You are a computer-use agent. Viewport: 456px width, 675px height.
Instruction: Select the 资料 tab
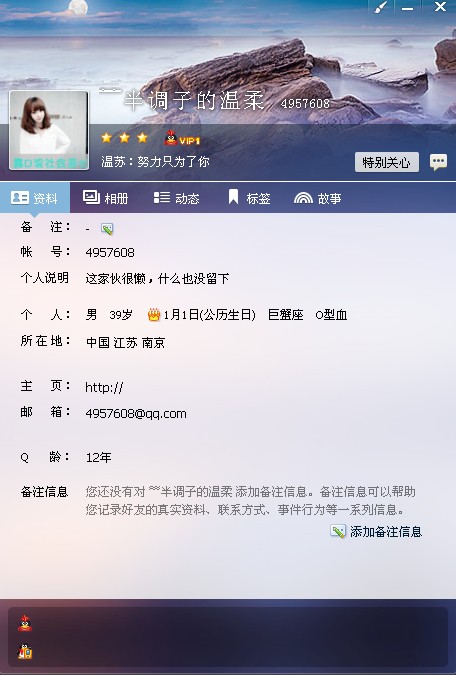34,198
